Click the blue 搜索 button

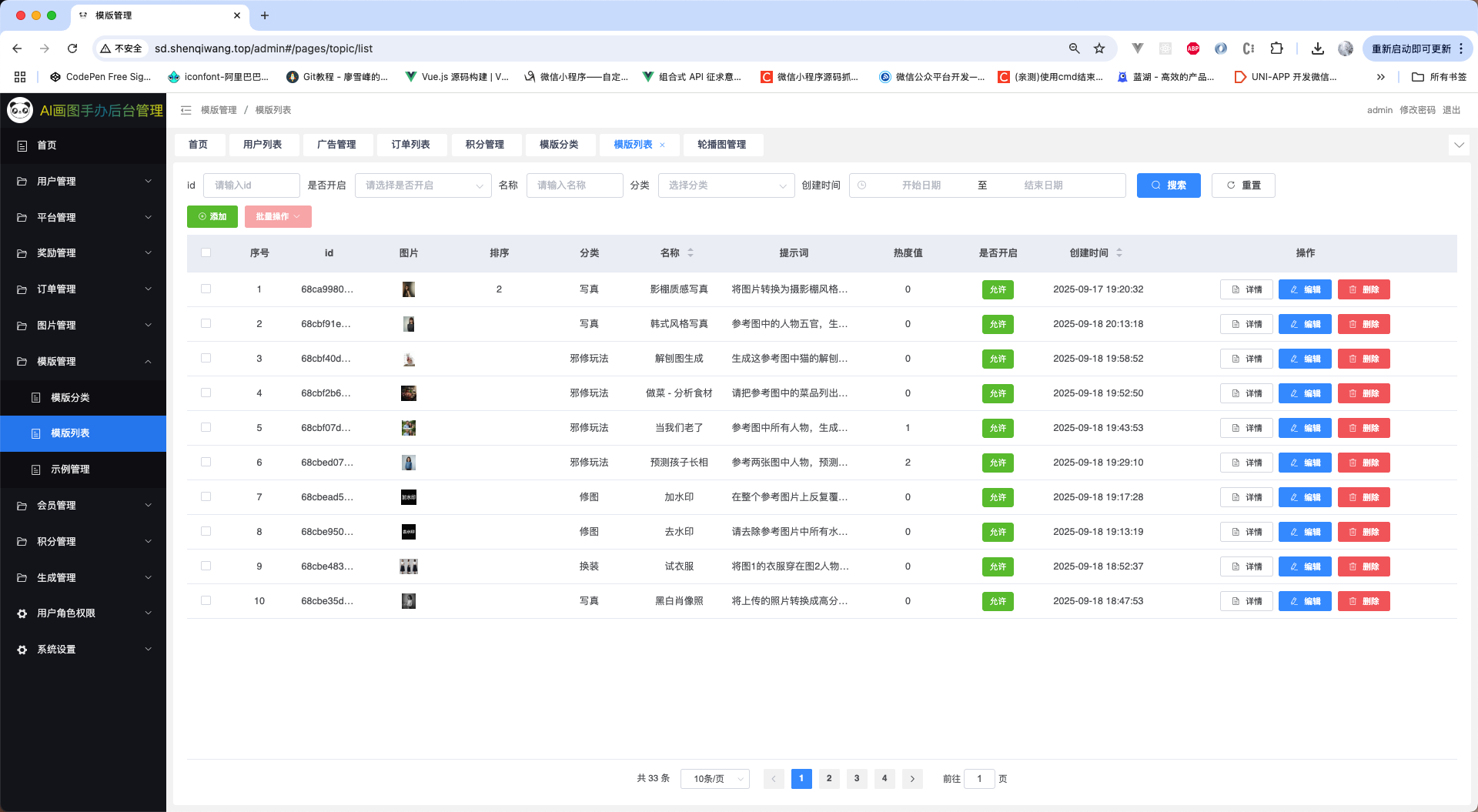1168,185
